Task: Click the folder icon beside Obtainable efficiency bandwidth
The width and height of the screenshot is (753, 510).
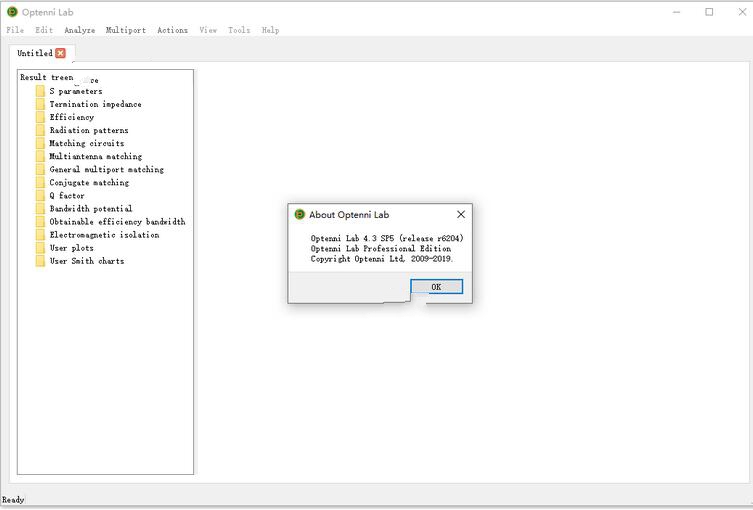Action: click(40, 221)
